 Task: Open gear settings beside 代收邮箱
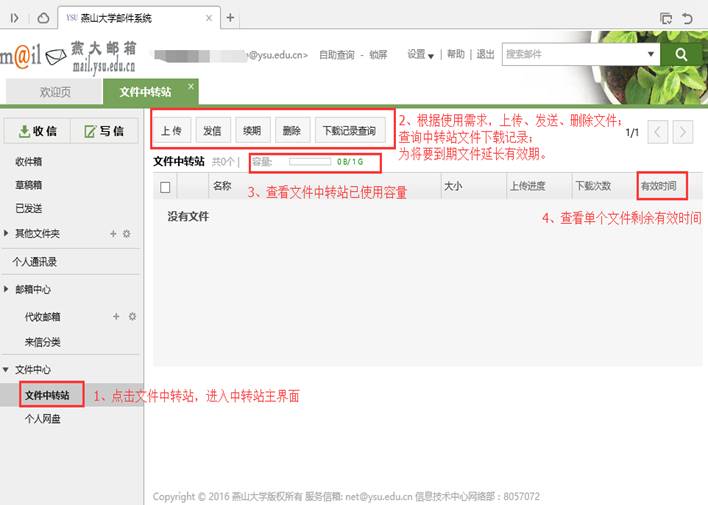[x=131, y=316]
